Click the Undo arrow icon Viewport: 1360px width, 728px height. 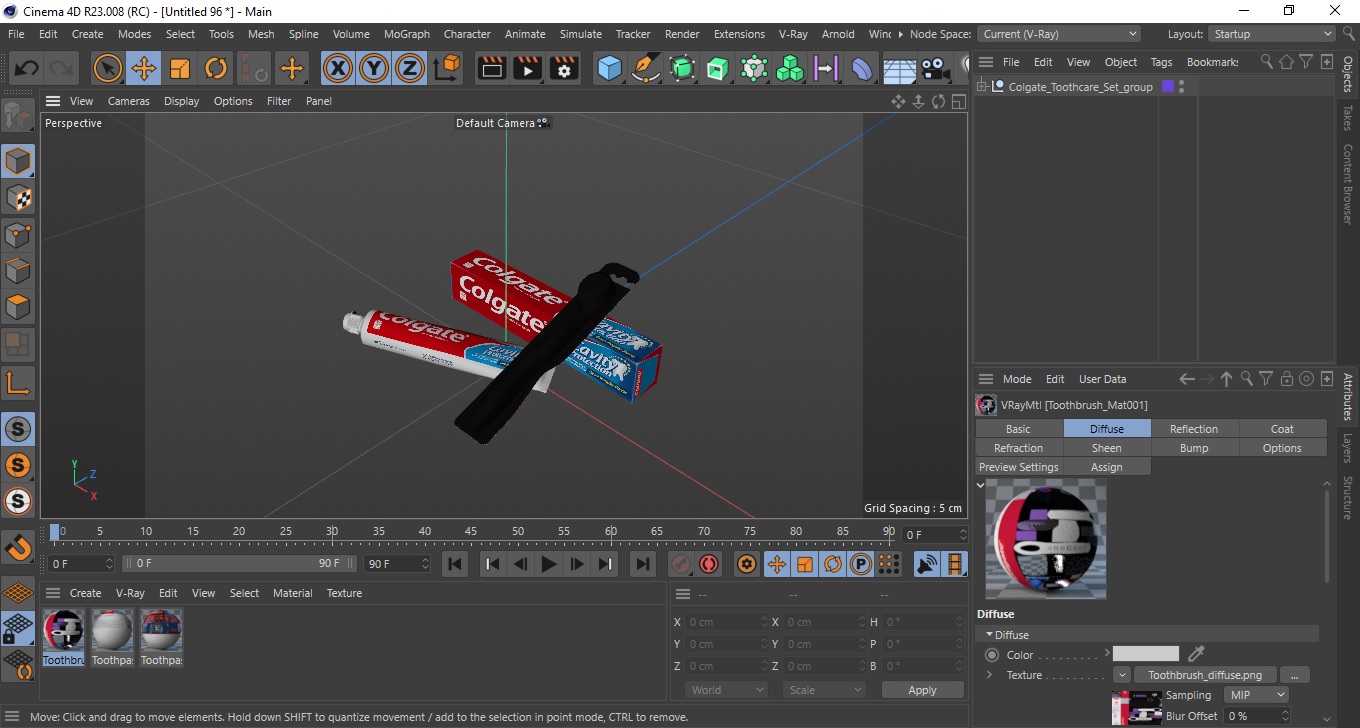coord(27,69)
